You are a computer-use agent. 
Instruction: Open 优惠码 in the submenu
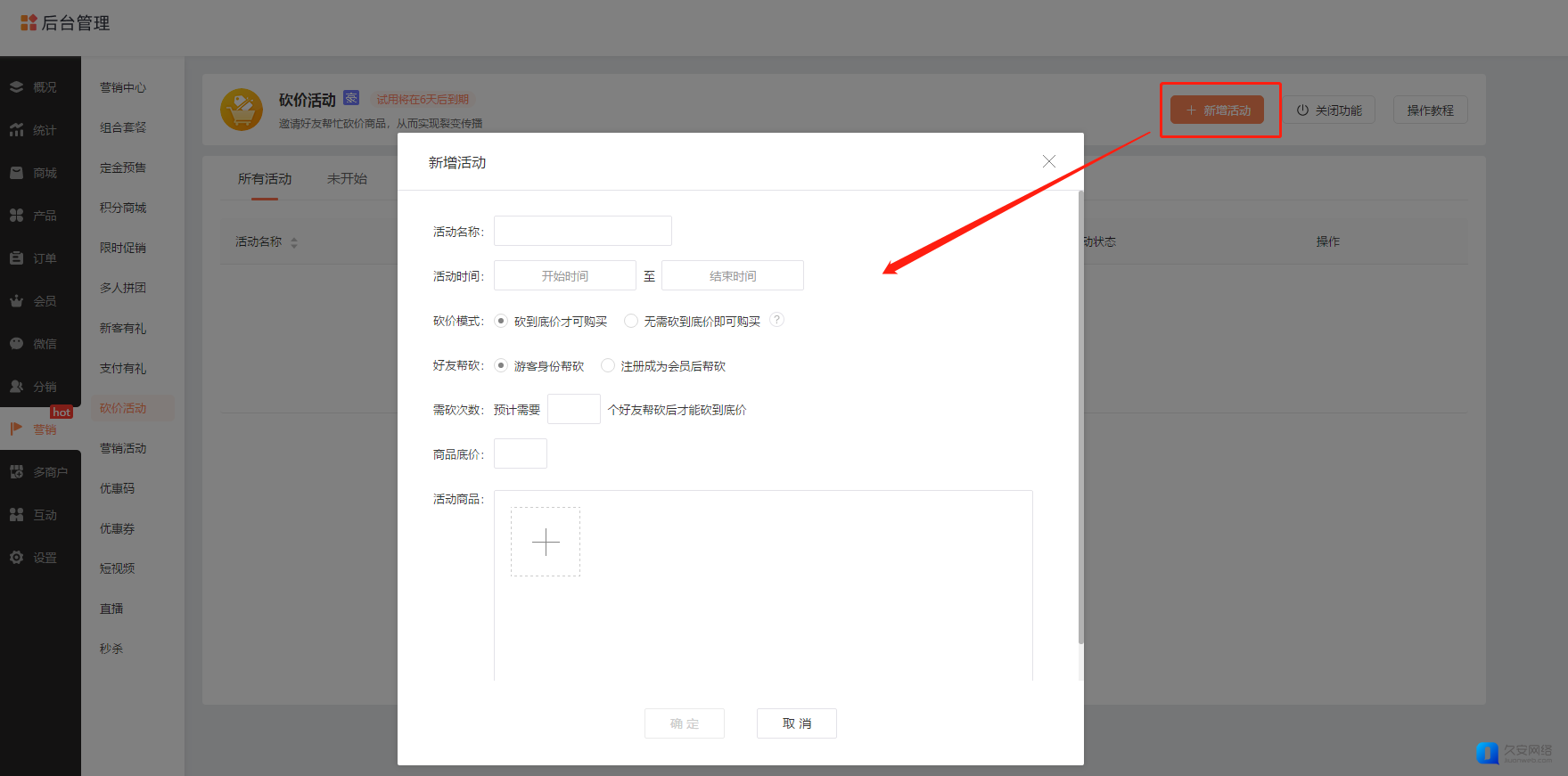click(x=118, y=488)
